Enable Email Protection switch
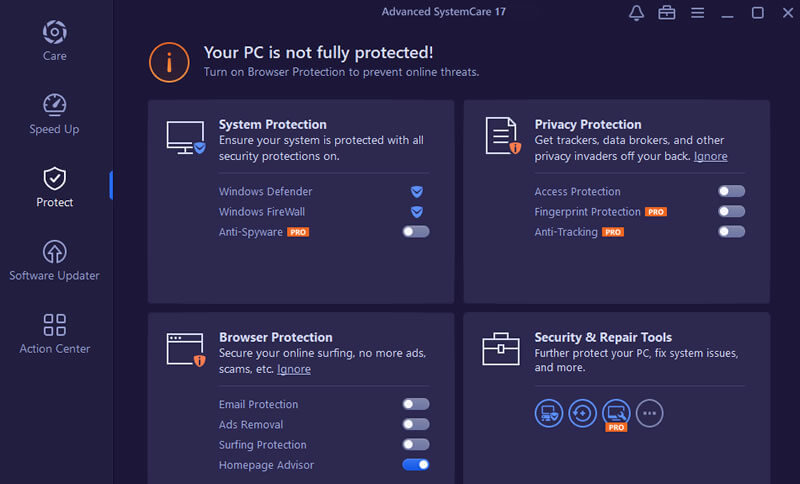Viewport: 800px width, 484px height. 416,404
